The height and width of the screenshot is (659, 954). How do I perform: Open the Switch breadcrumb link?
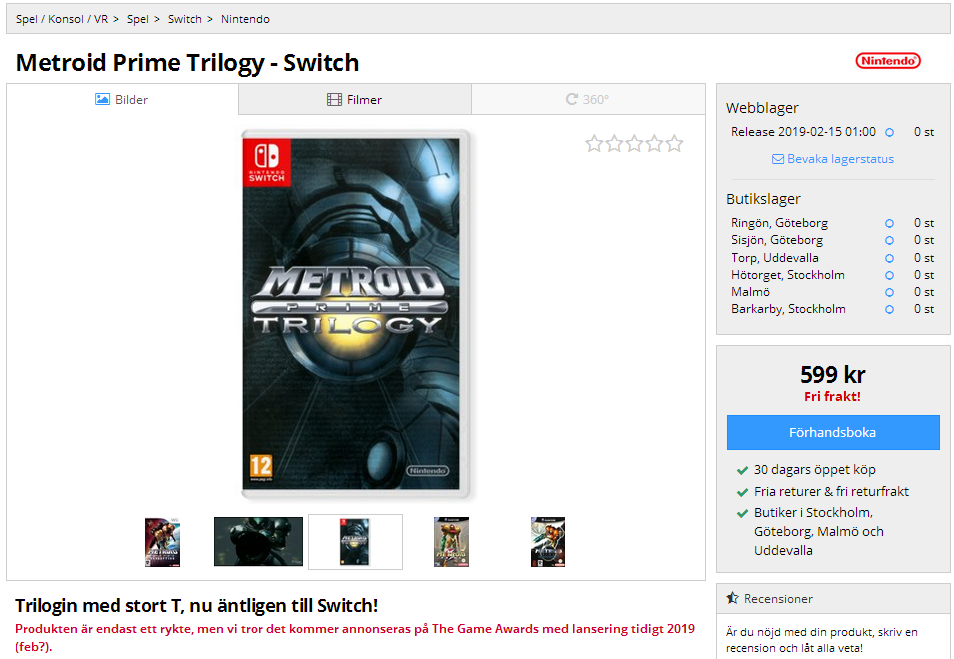[x=184, y=19]
